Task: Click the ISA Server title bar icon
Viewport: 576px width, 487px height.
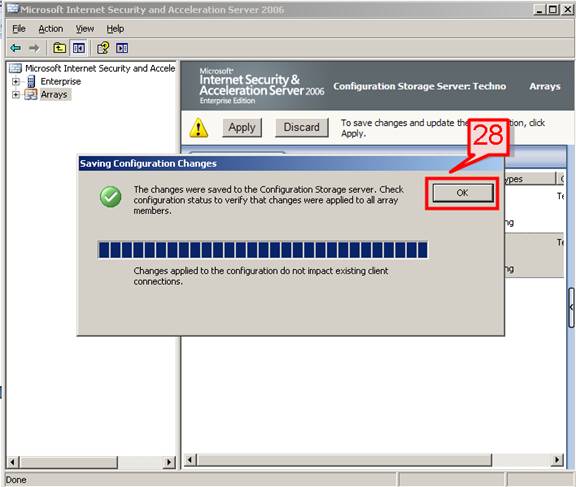Action: [12, 8]
